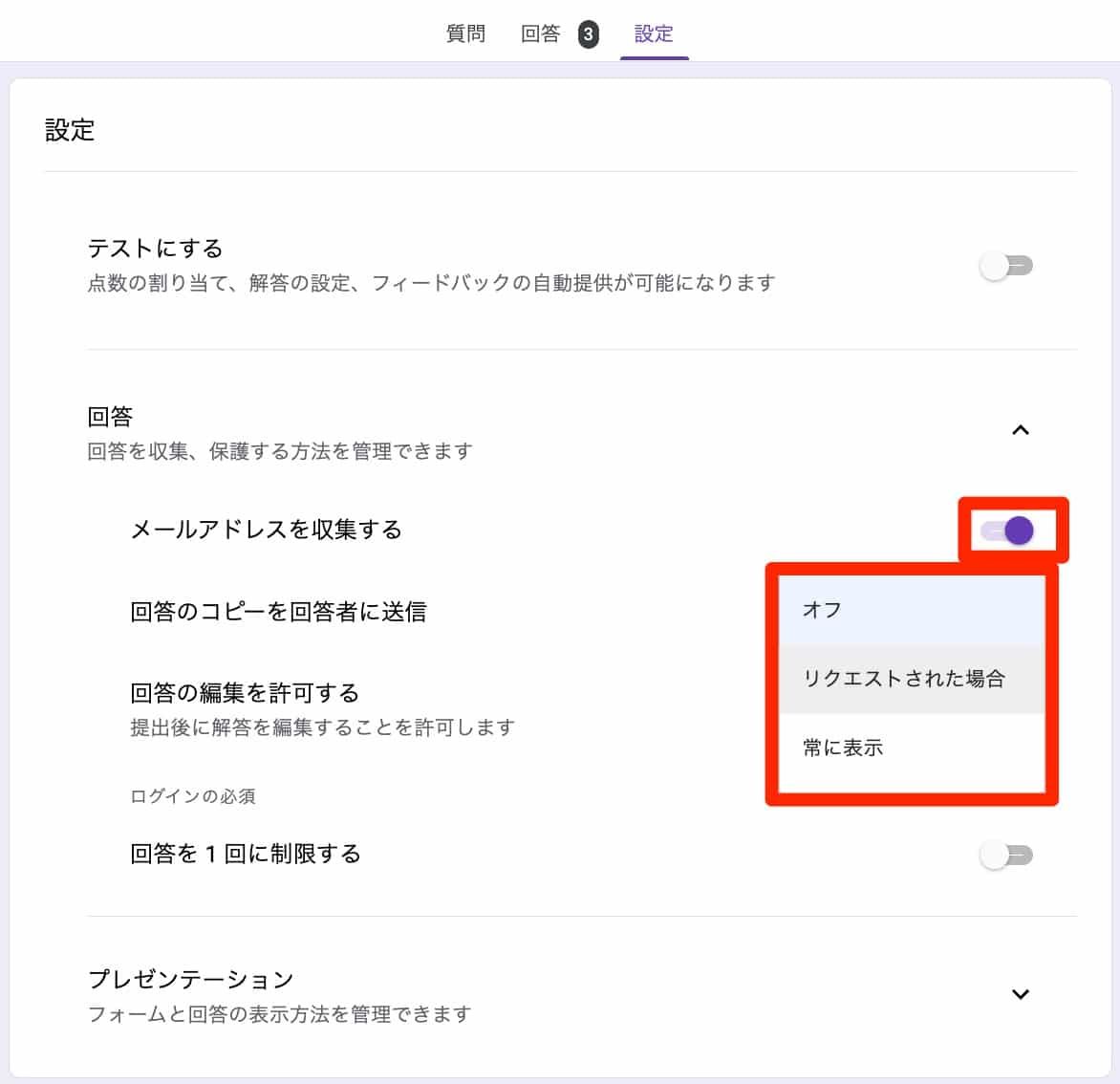
Task: Click the メールアドレスを収集する label
Action: 269,531
